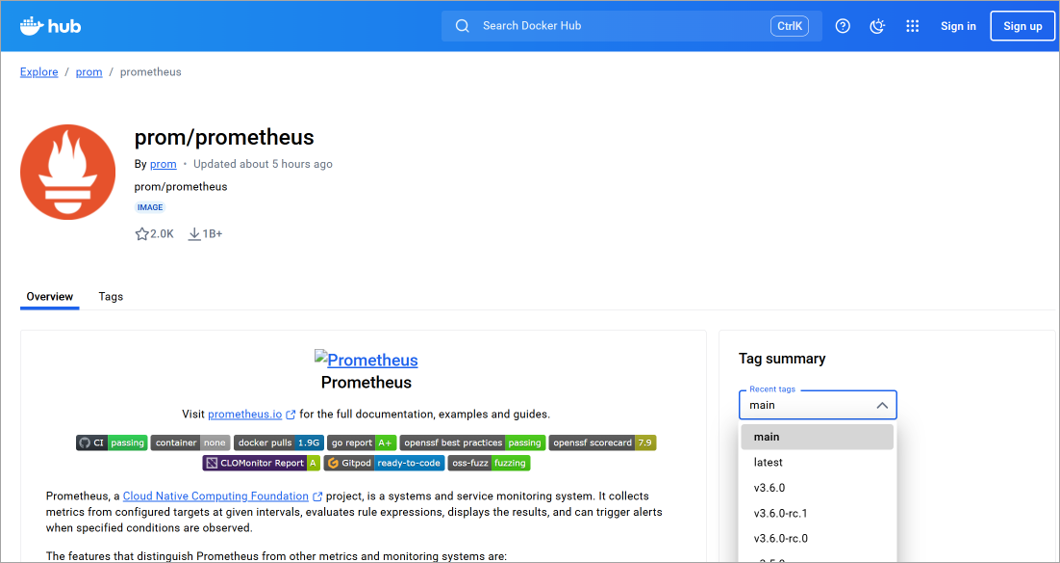This screenshot has width=1060, height=563.
Task: Choose v3.6.0 from the tag list
Action: click(769, 488)
